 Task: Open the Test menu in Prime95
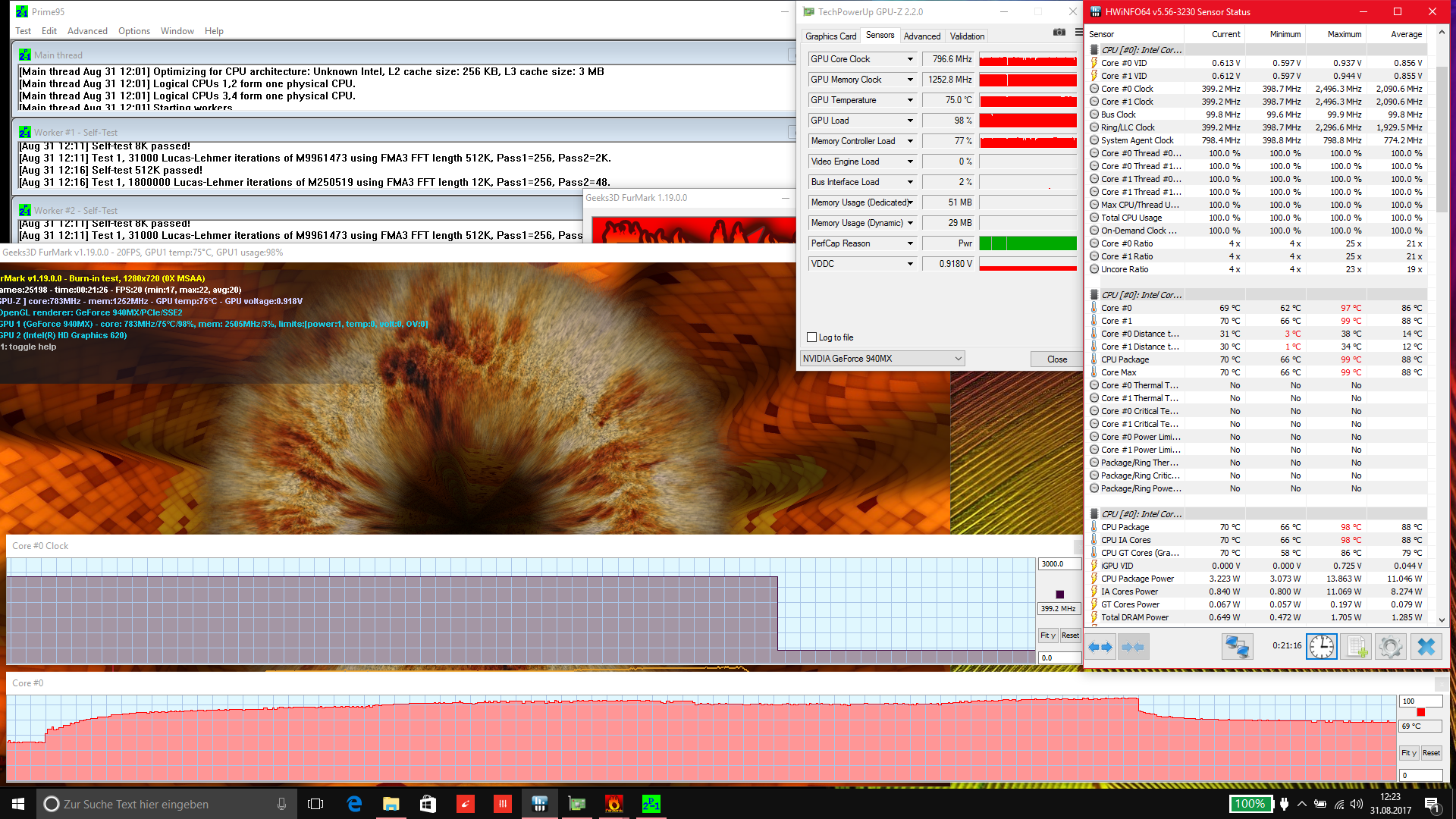tap(23, 31)
